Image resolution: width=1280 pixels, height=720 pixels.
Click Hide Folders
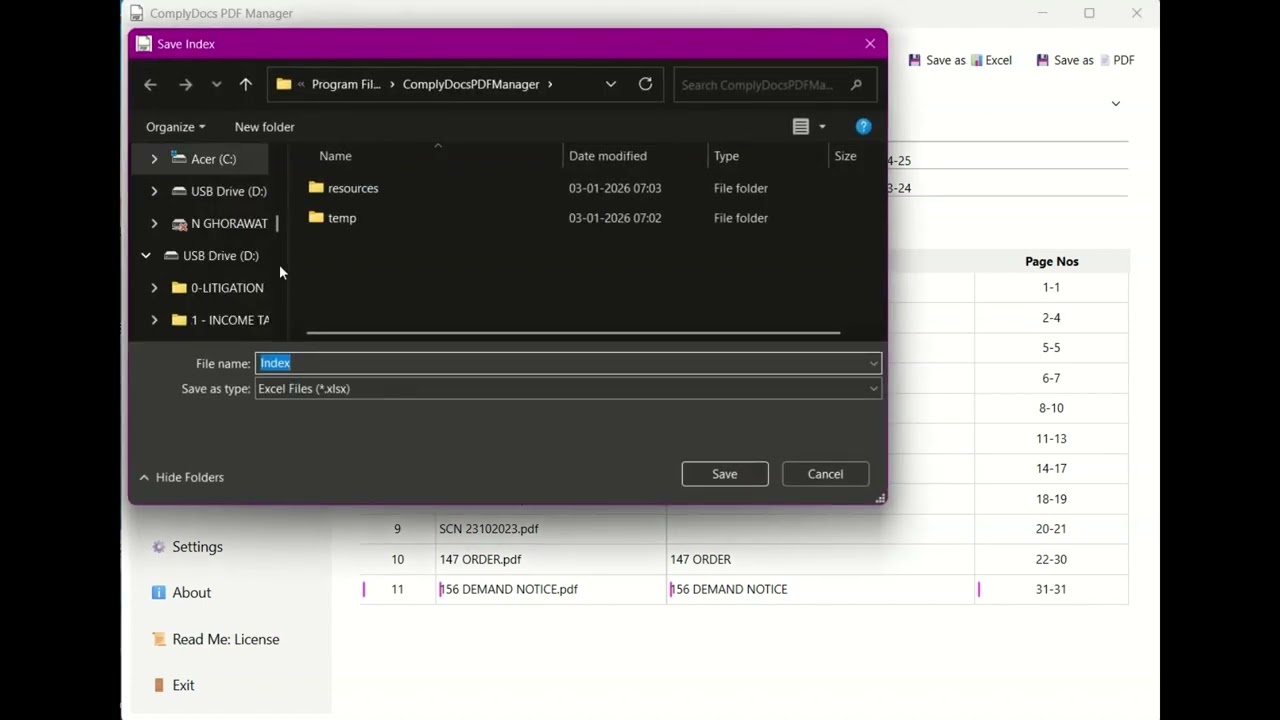pos(181,478)
